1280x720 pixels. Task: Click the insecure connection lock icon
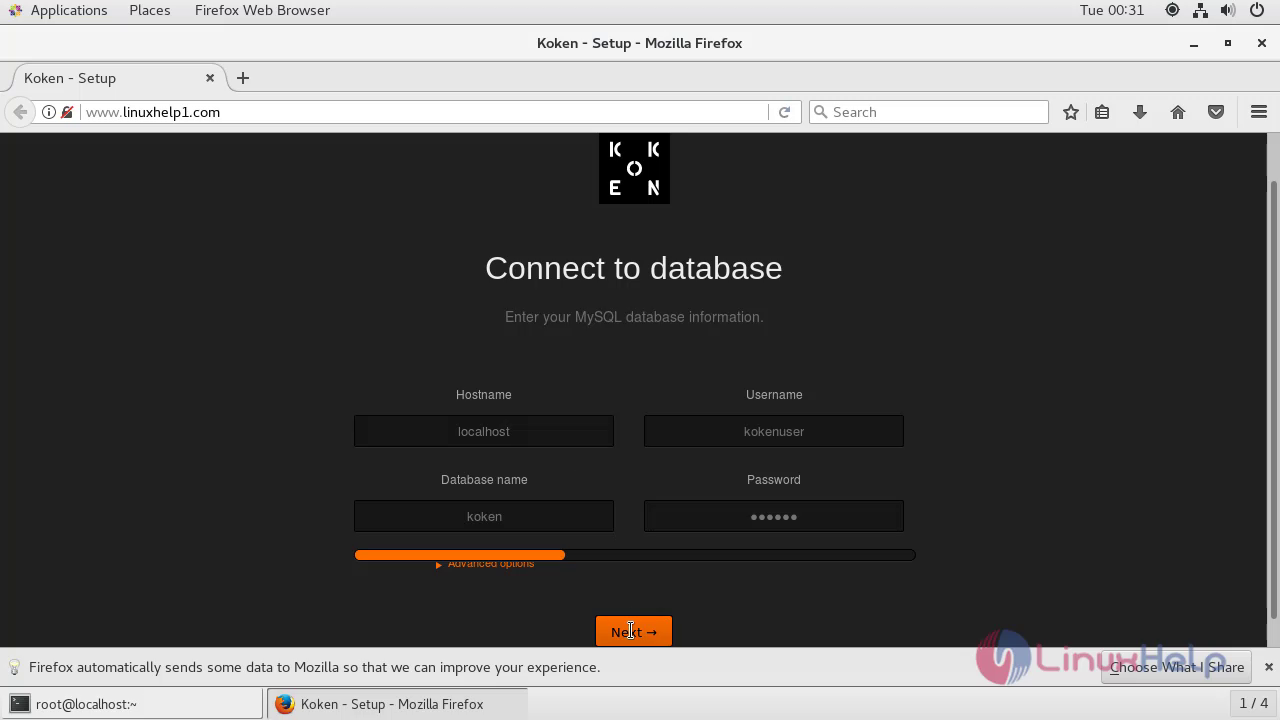(67, 112)
